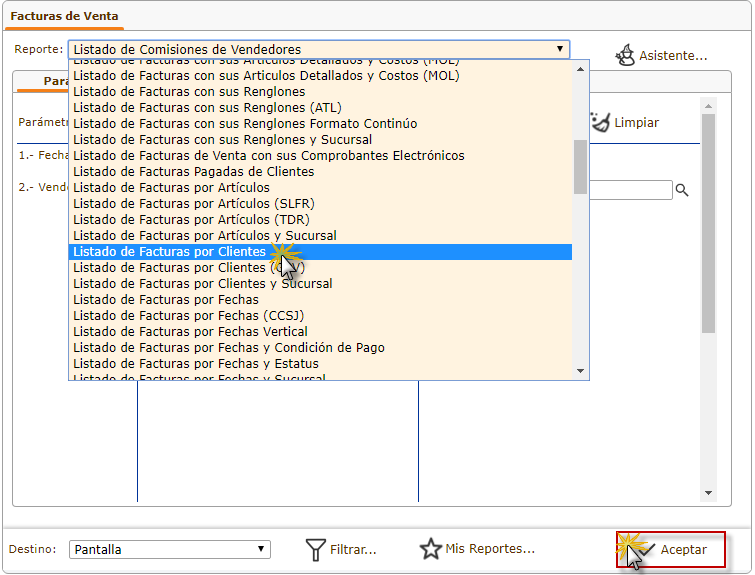Open the Asistente wizard icon
Viewport: 755px width, 575px height.
625,55
